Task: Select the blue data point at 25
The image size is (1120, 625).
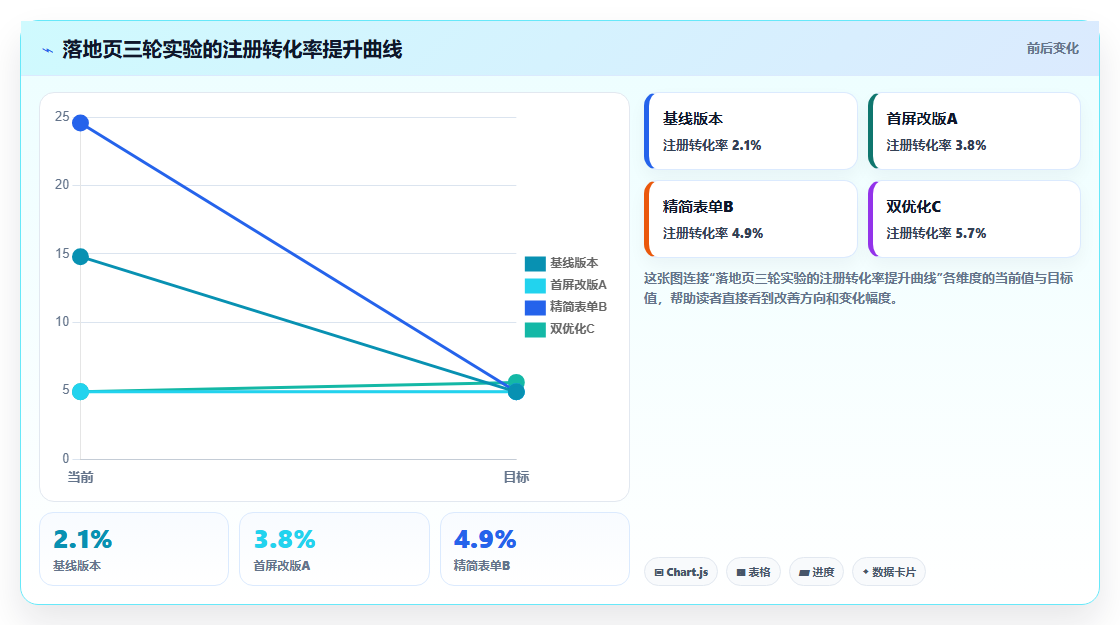Action: pos(81,123)
